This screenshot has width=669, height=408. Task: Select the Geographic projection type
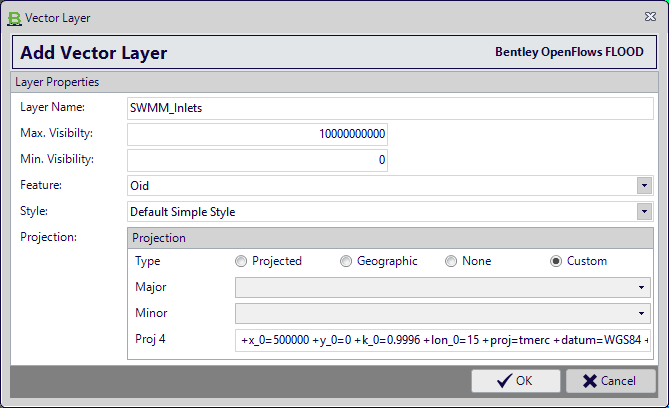(346, 261)
